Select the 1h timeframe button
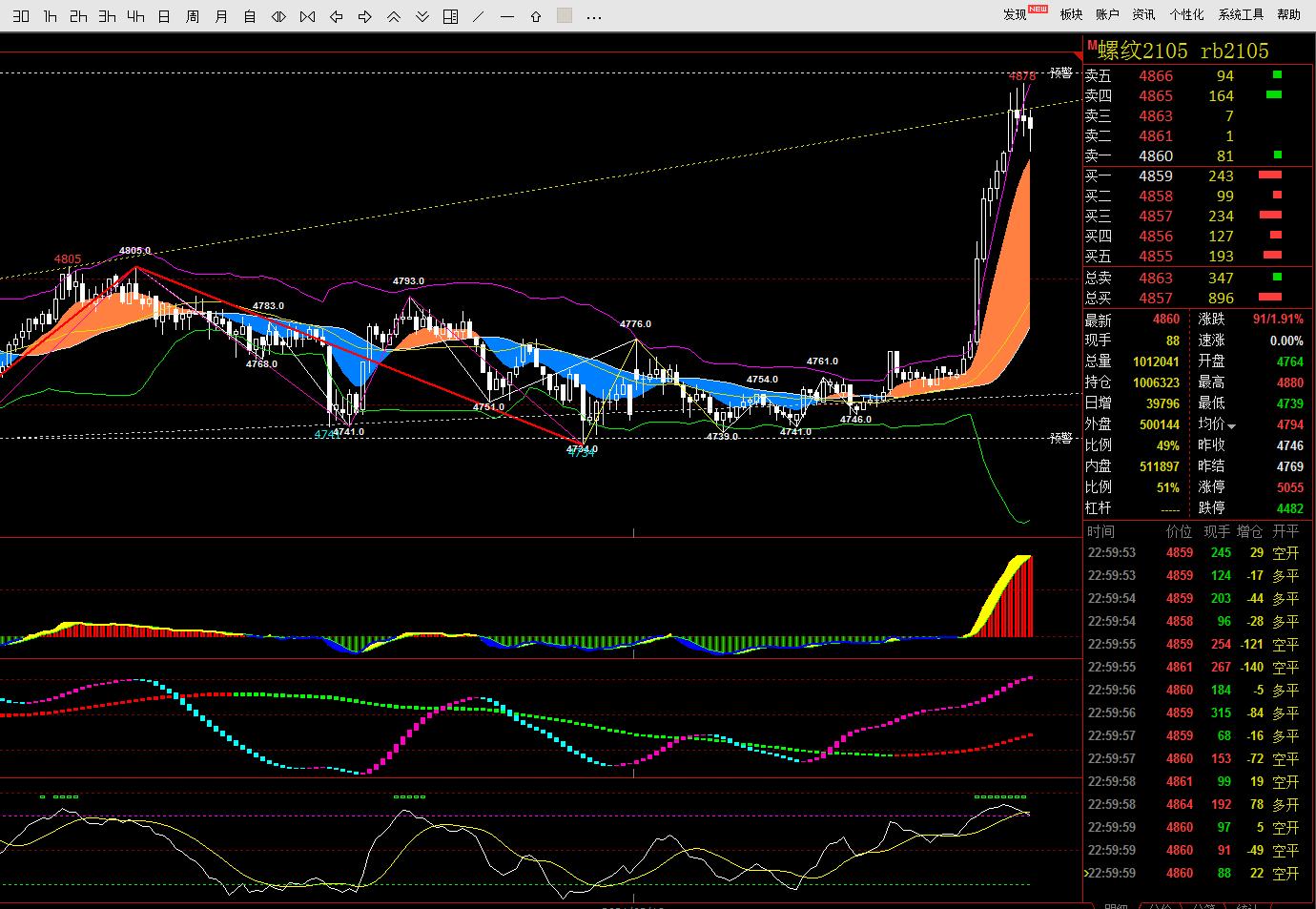Screen dimensions: 1316x909 point(50,16)
